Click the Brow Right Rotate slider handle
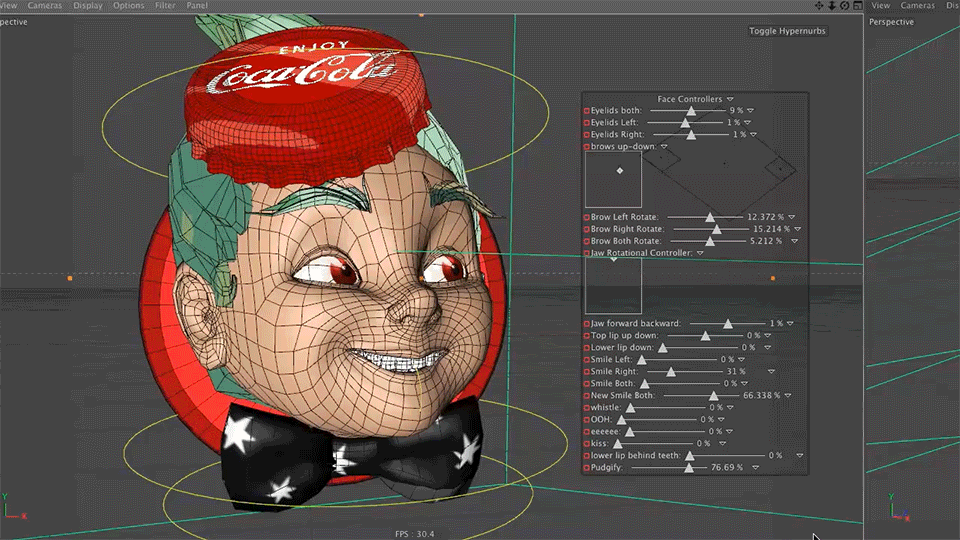The height and width of the screenshot is (540, 960). coord(716,229)
